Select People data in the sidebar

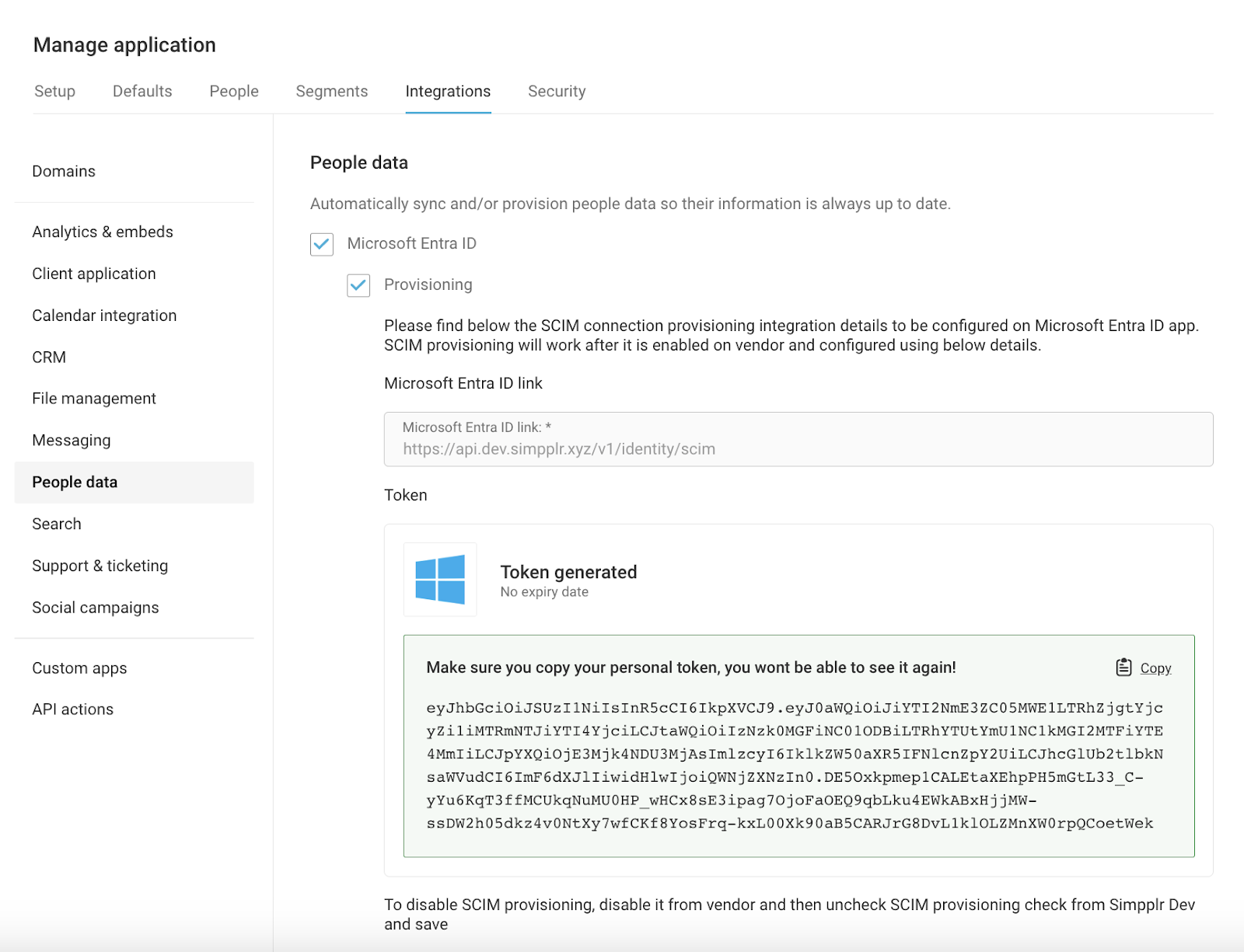(74, 482)
